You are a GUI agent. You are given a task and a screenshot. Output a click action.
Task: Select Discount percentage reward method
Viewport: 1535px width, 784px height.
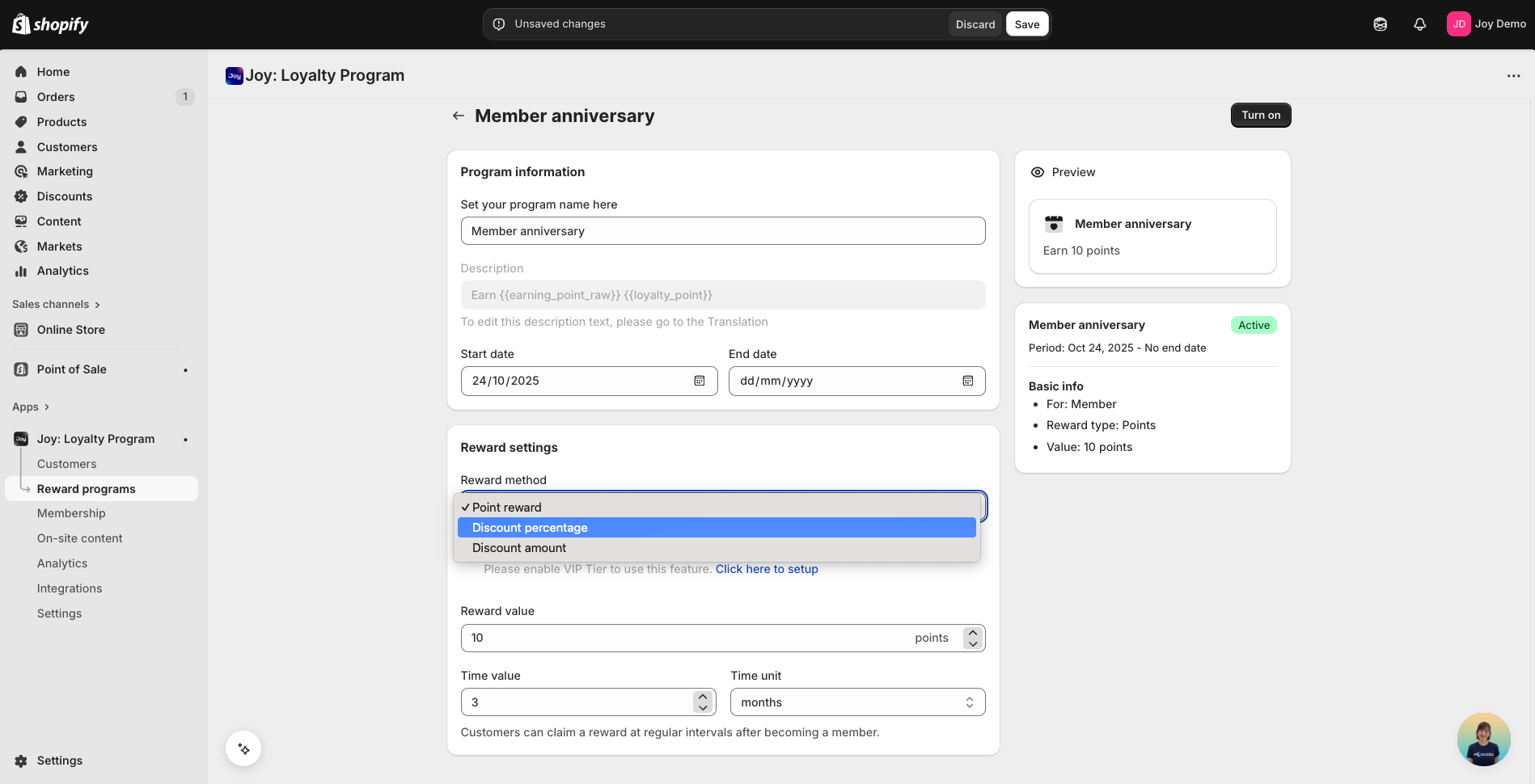(530, 528)
